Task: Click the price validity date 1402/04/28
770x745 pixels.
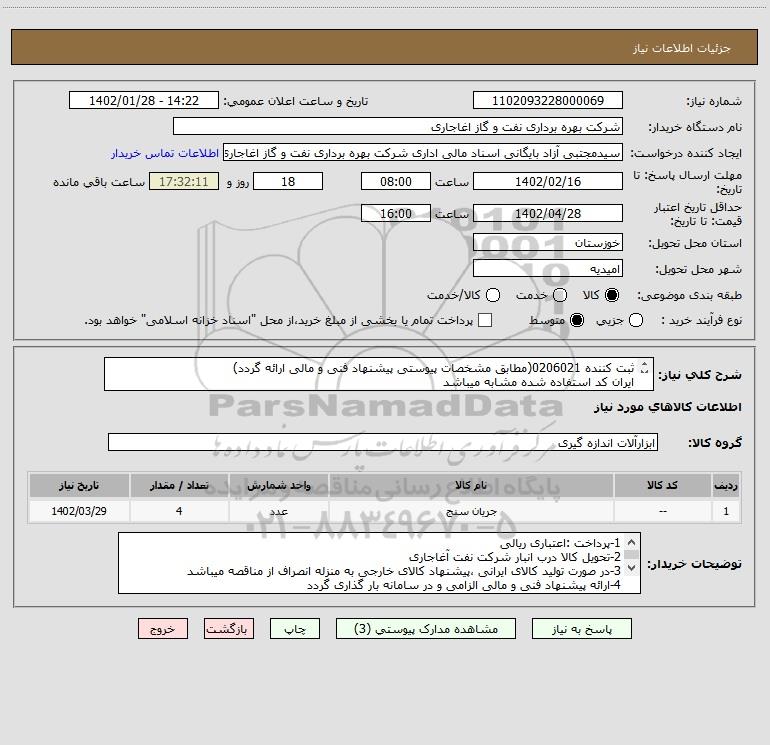Action: pos(548,213)
